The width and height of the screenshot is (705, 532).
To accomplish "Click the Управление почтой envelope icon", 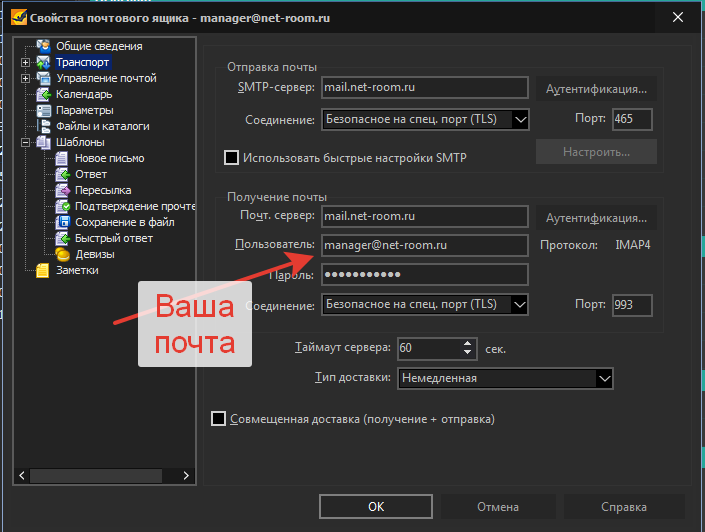I will point(44,78).
